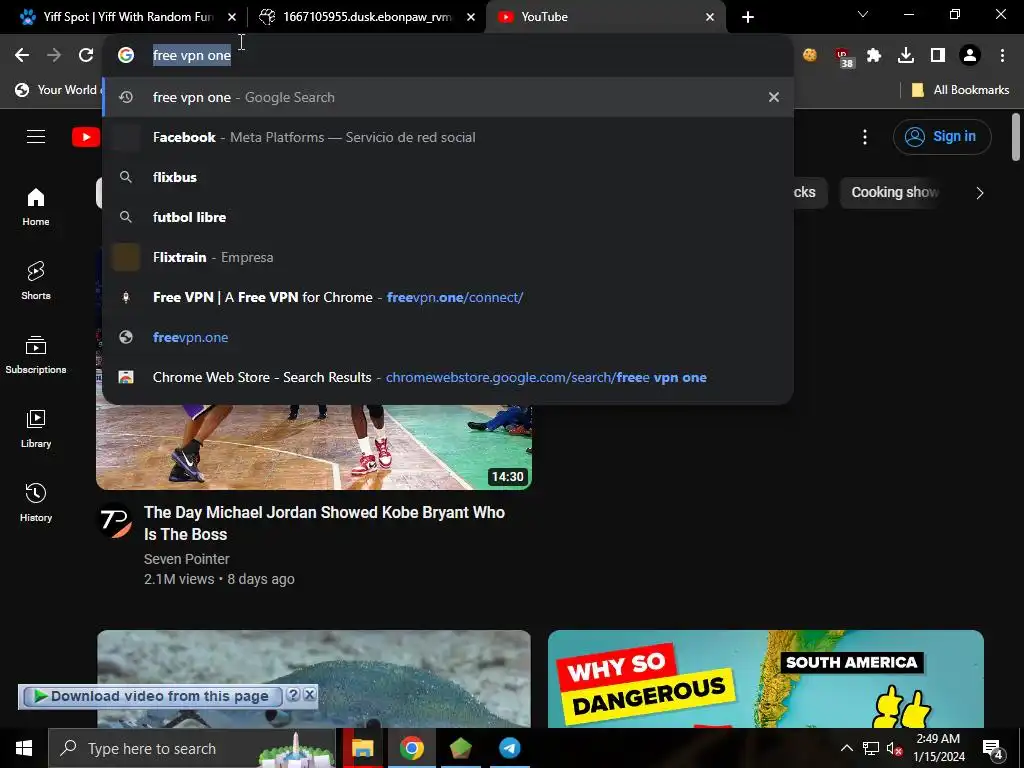
Task: Select the flixbus suggestion
Action: pyautogui.click(x=448, y=177)
